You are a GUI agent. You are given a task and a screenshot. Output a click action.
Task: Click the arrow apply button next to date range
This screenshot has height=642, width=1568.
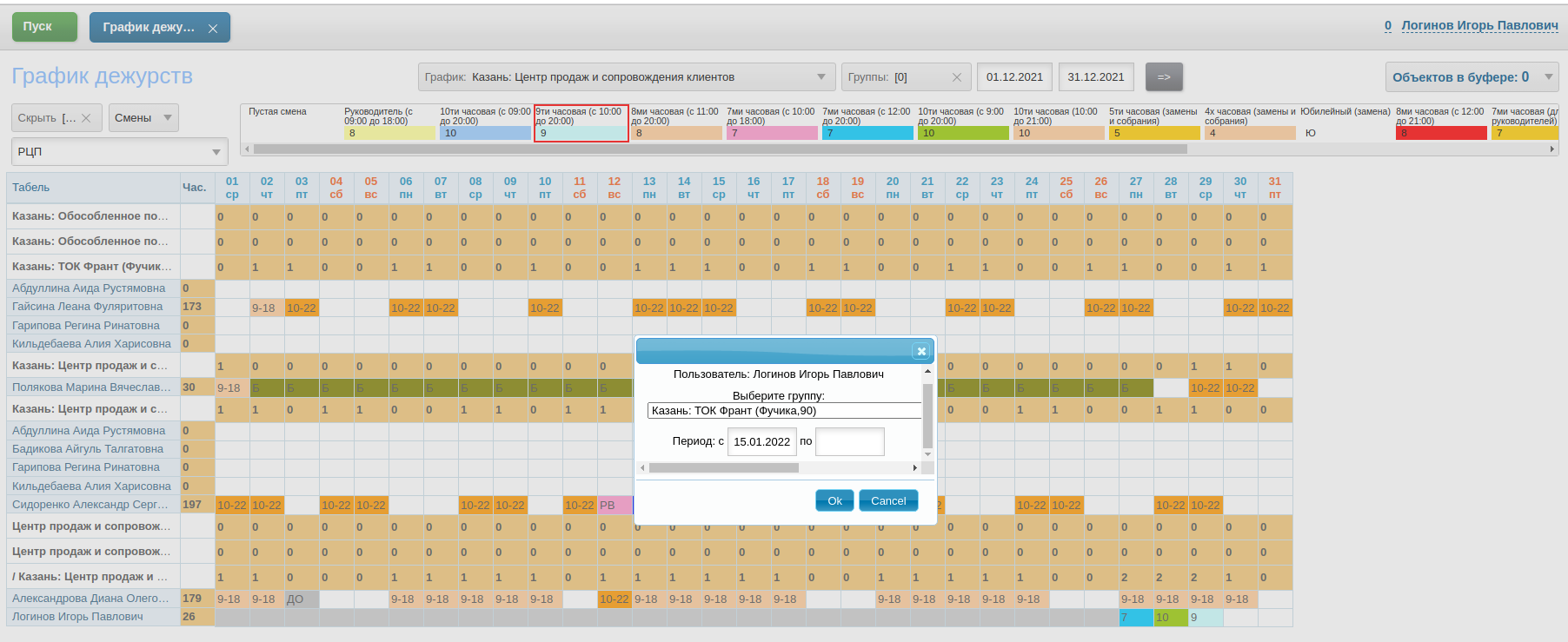[x=1164, y=77]
